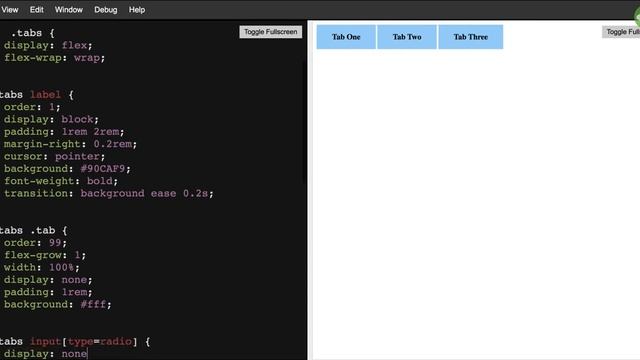Click the 'width: 100%;' code line
The image size is (640, 360).
42,267
